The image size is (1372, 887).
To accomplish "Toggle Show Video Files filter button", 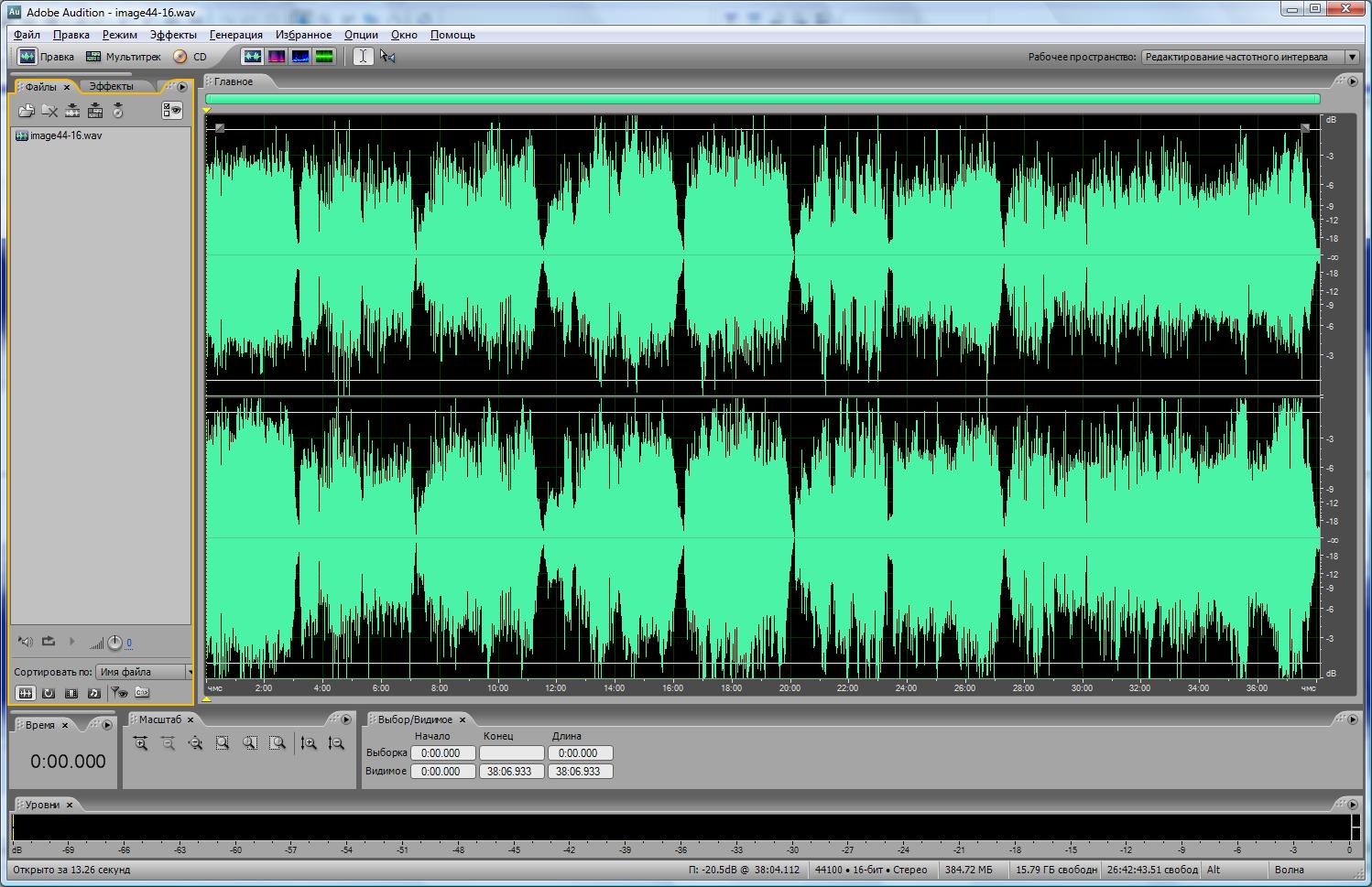I will (x=71, y=693).
